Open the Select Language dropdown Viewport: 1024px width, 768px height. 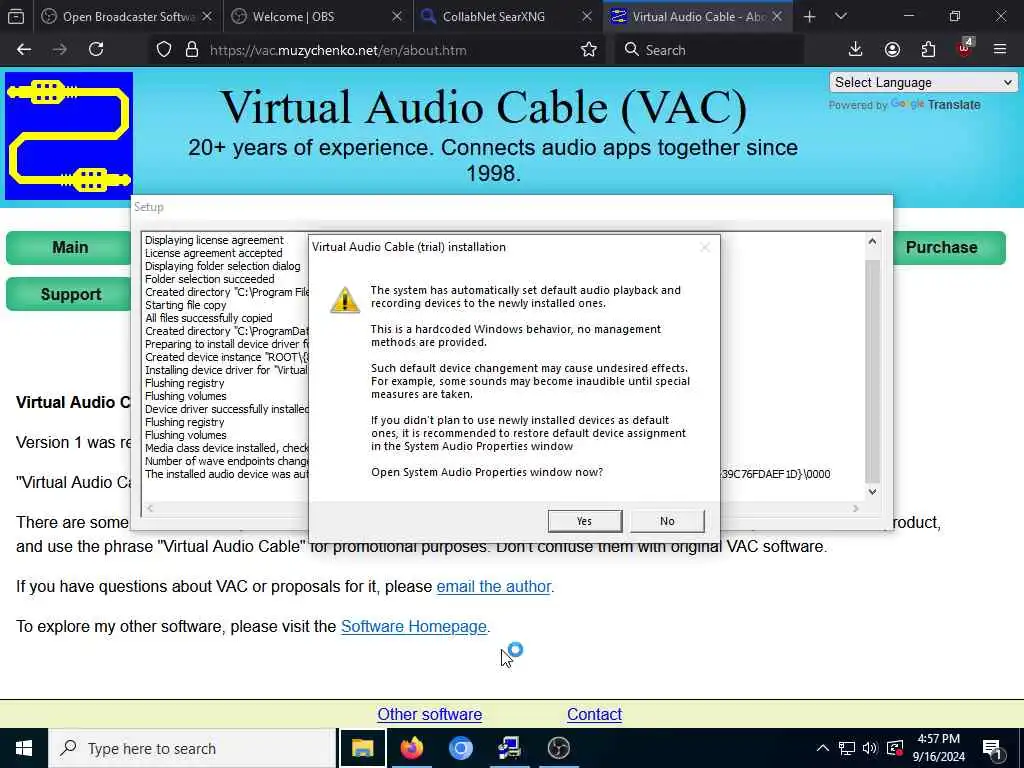923,82
